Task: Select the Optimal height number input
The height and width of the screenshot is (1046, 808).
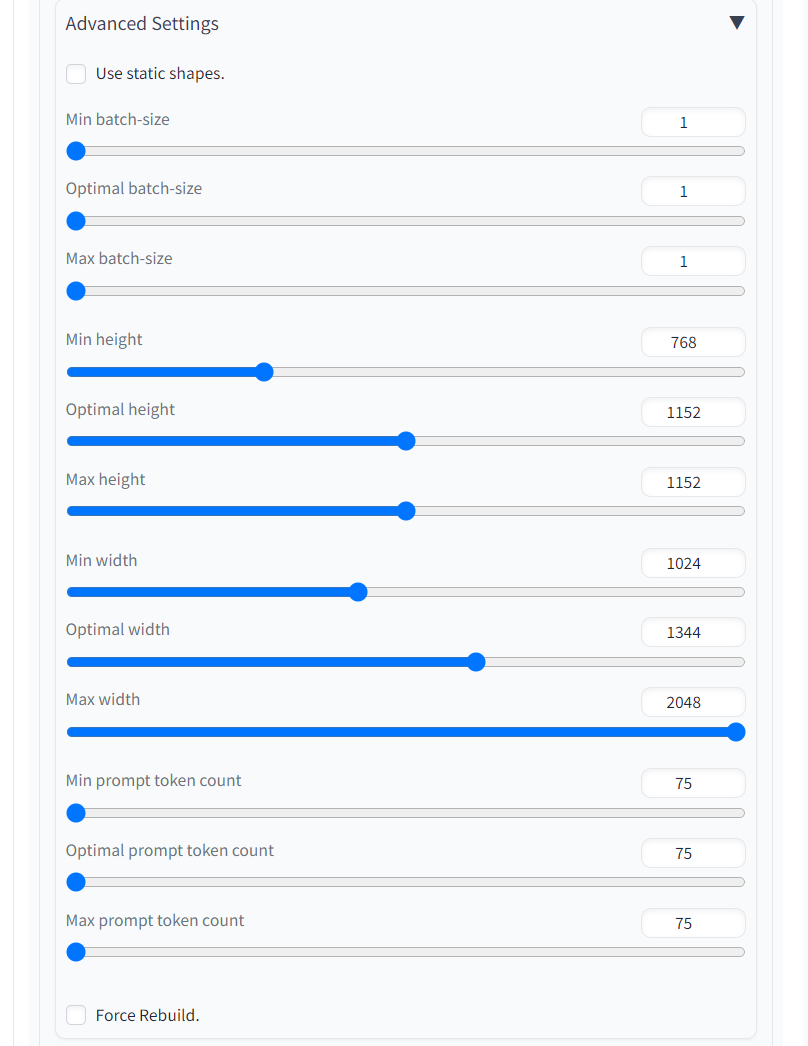Action: click(693, 413)
